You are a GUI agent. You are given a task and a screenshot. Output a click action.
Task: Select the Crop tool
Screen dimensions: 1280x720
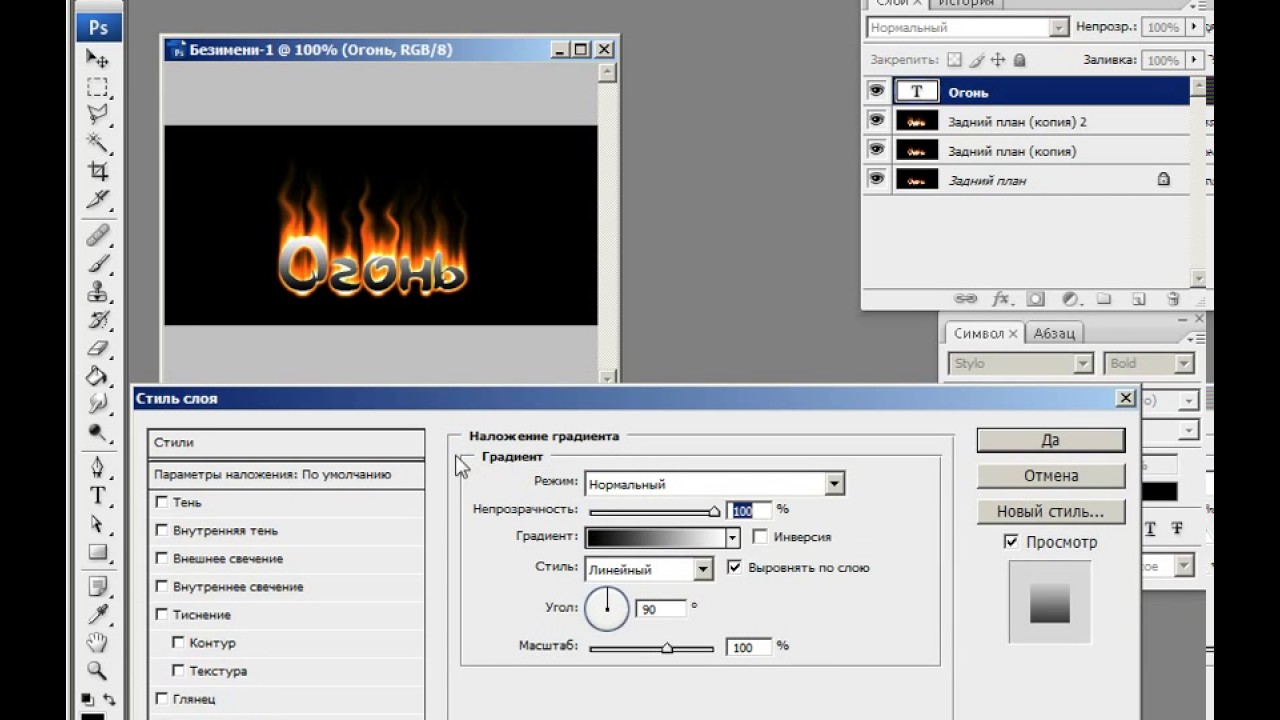pos(97,171)
